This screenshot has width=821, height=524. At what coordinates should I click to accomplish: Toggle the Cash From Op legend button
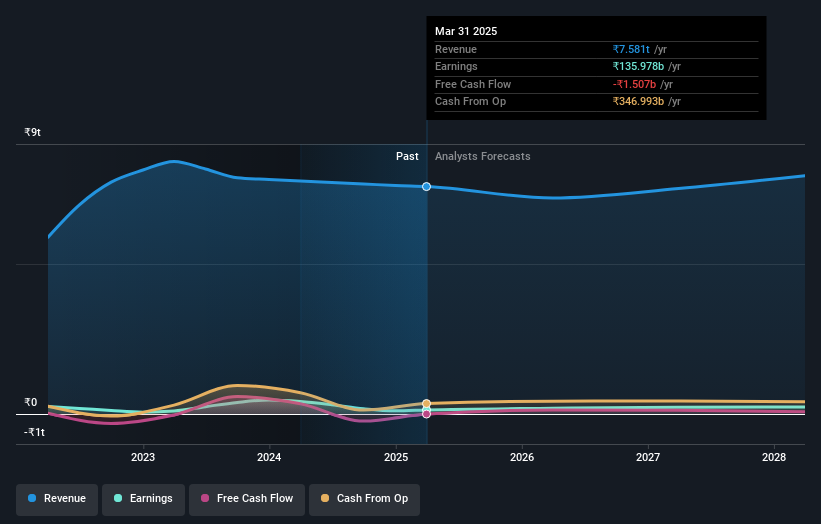tap(364, 499)
